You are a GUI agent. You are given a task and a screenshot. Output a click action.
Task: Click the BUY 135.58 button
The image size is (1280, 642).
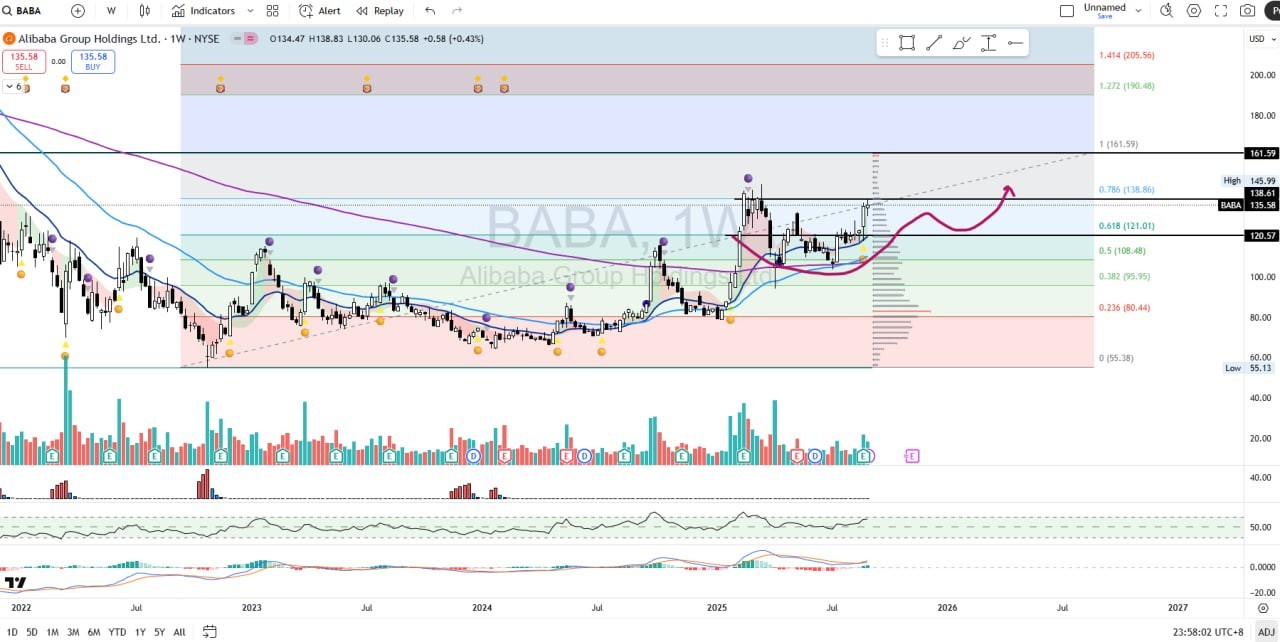pos(93,62)
